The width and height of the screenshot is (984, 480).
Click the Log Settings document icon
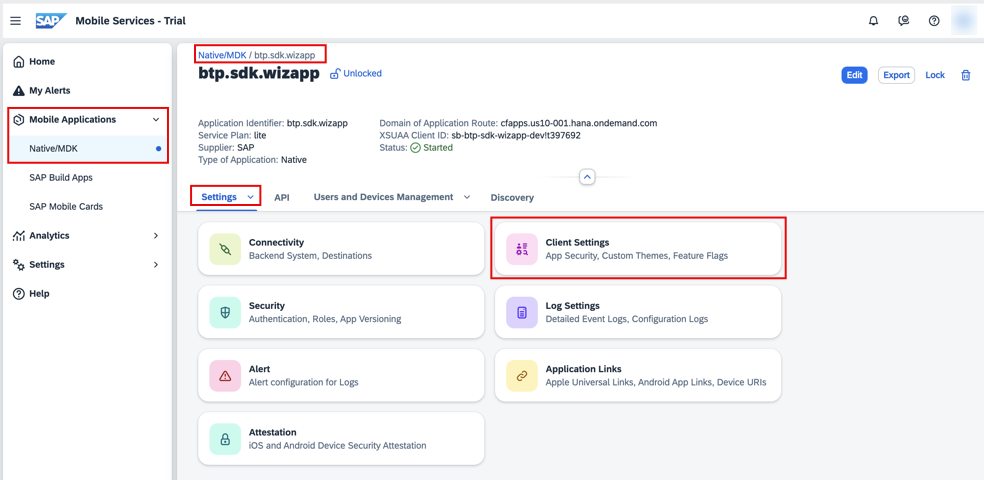coord(522,312)
